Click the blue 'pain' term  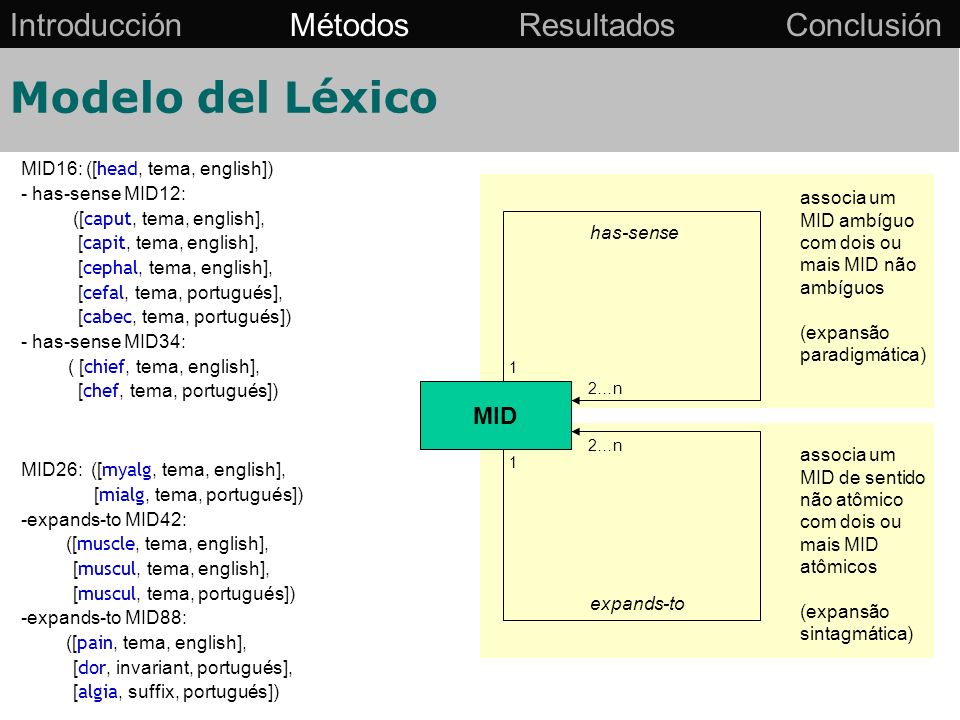point(94,643)
